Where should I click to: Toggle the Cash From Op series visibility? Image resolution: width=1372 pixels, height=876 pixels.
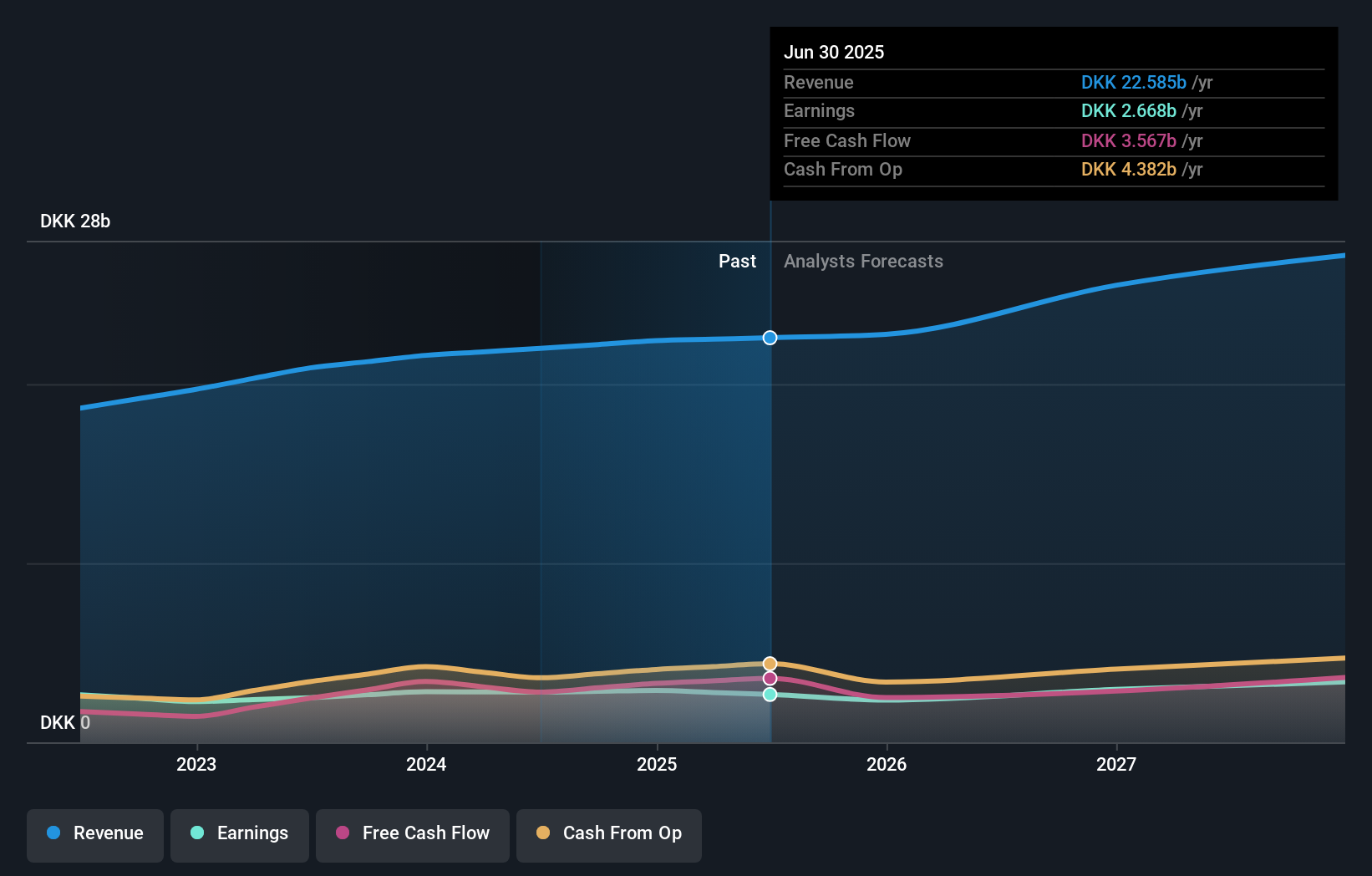609,833
